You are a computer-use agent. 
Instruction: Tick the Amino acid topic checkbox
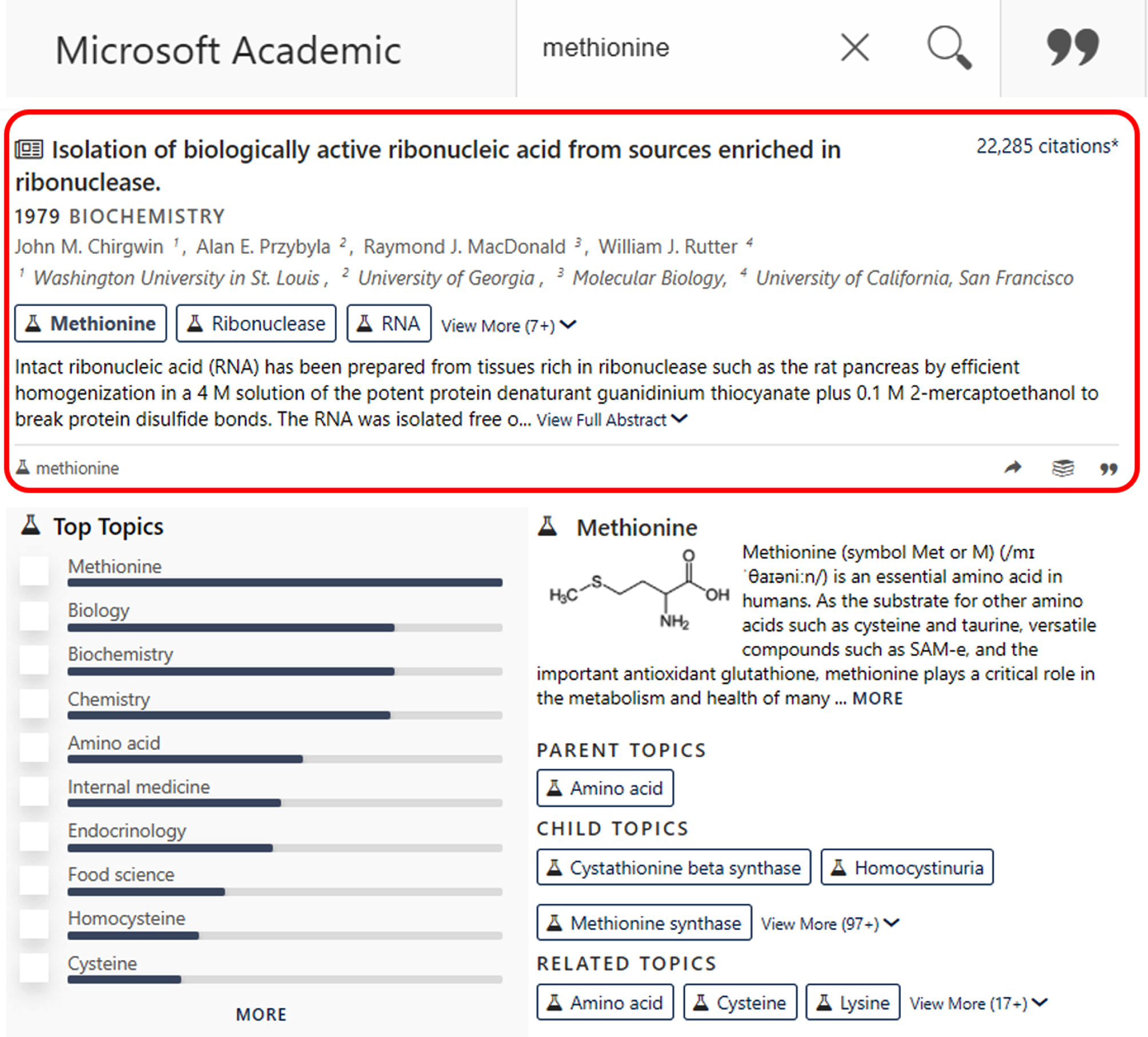34,748
